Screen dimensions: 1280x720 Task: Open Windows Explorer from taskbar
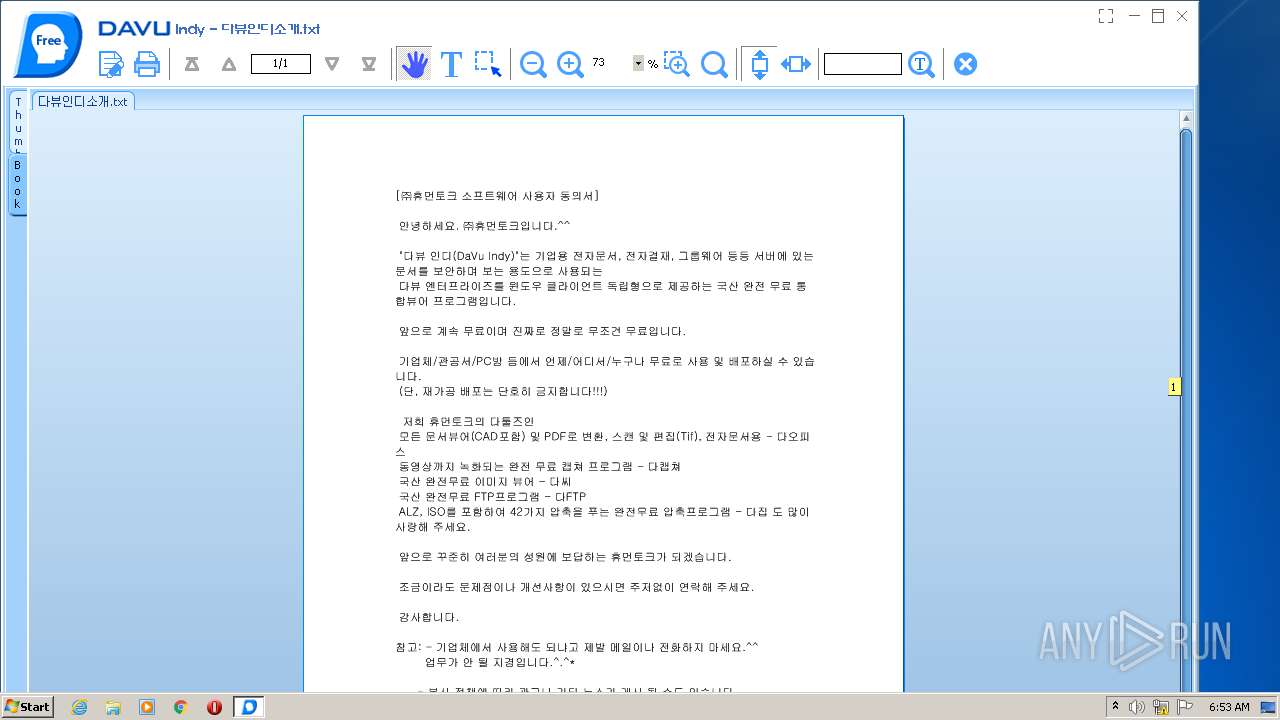pyautogui.click(x=113, y=707)
